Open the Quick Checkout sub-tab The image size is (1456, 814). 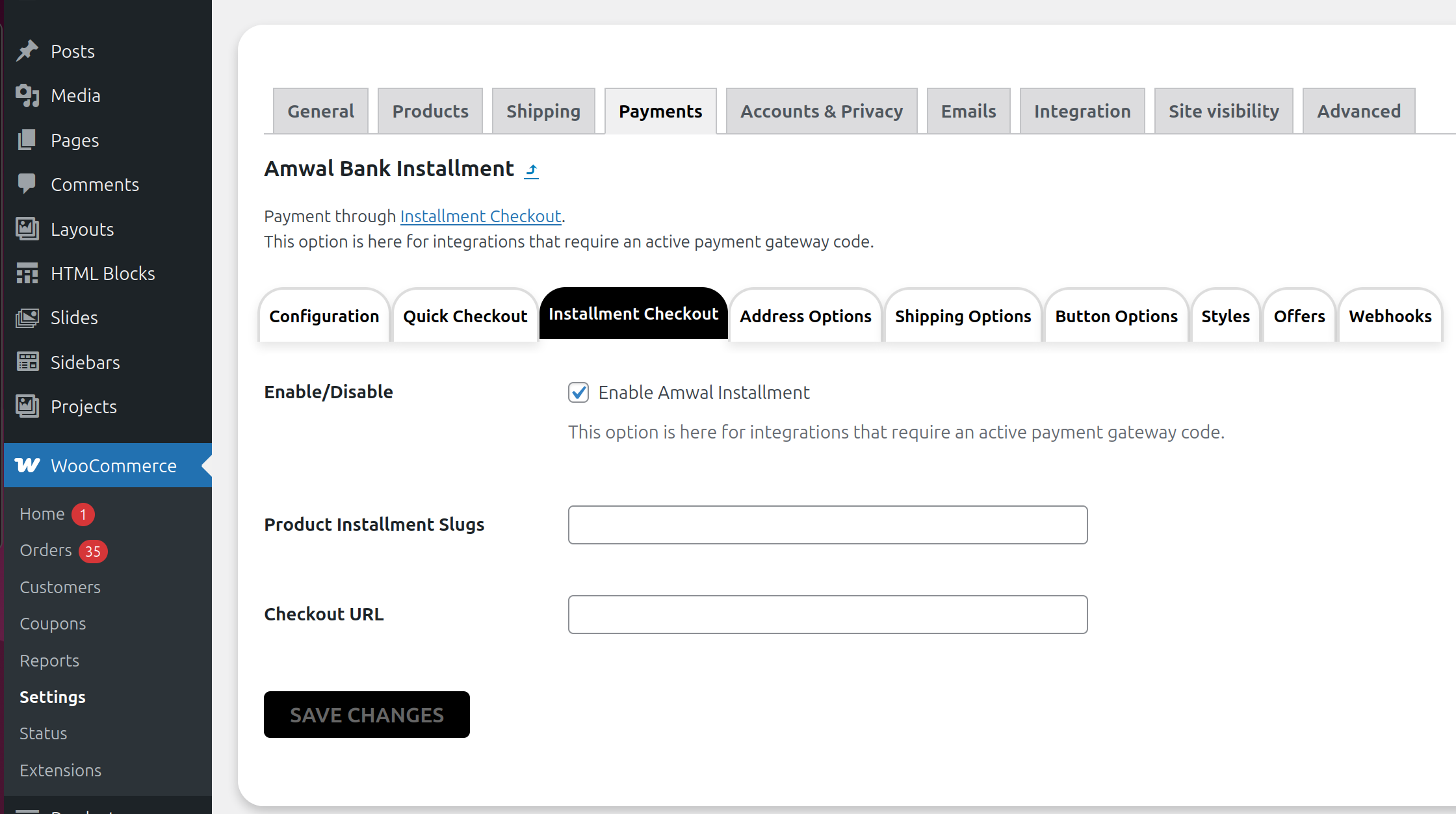(x=465, y=316)
